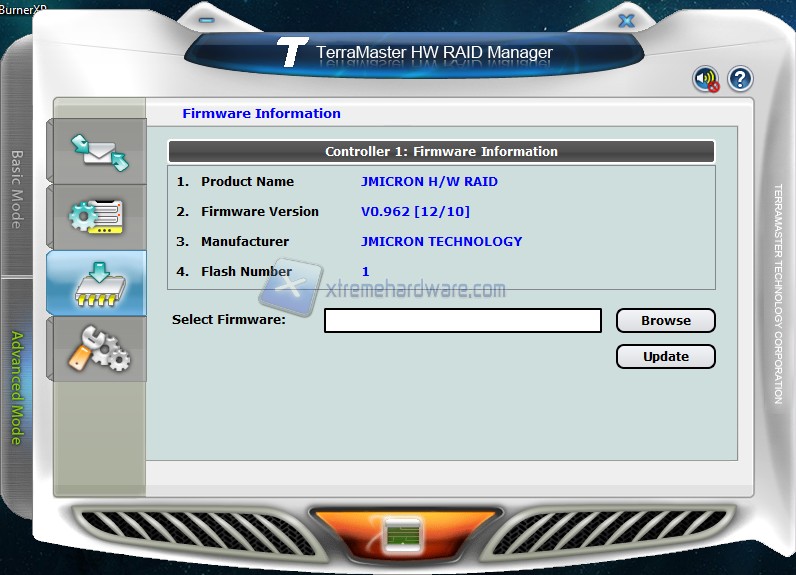Click the firmware version V0.962 value
The height and width of the screenshot is (575, 796).
[x=415, y=212]
